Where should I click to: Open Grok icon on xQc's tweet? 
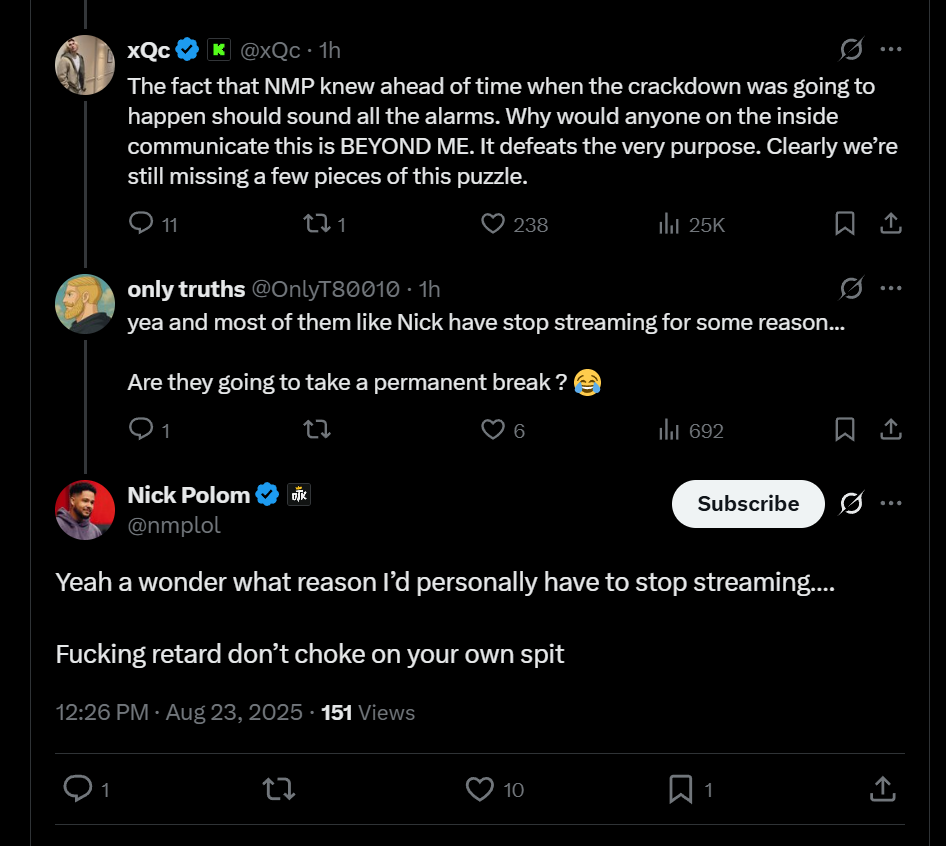tap(852, 49)
